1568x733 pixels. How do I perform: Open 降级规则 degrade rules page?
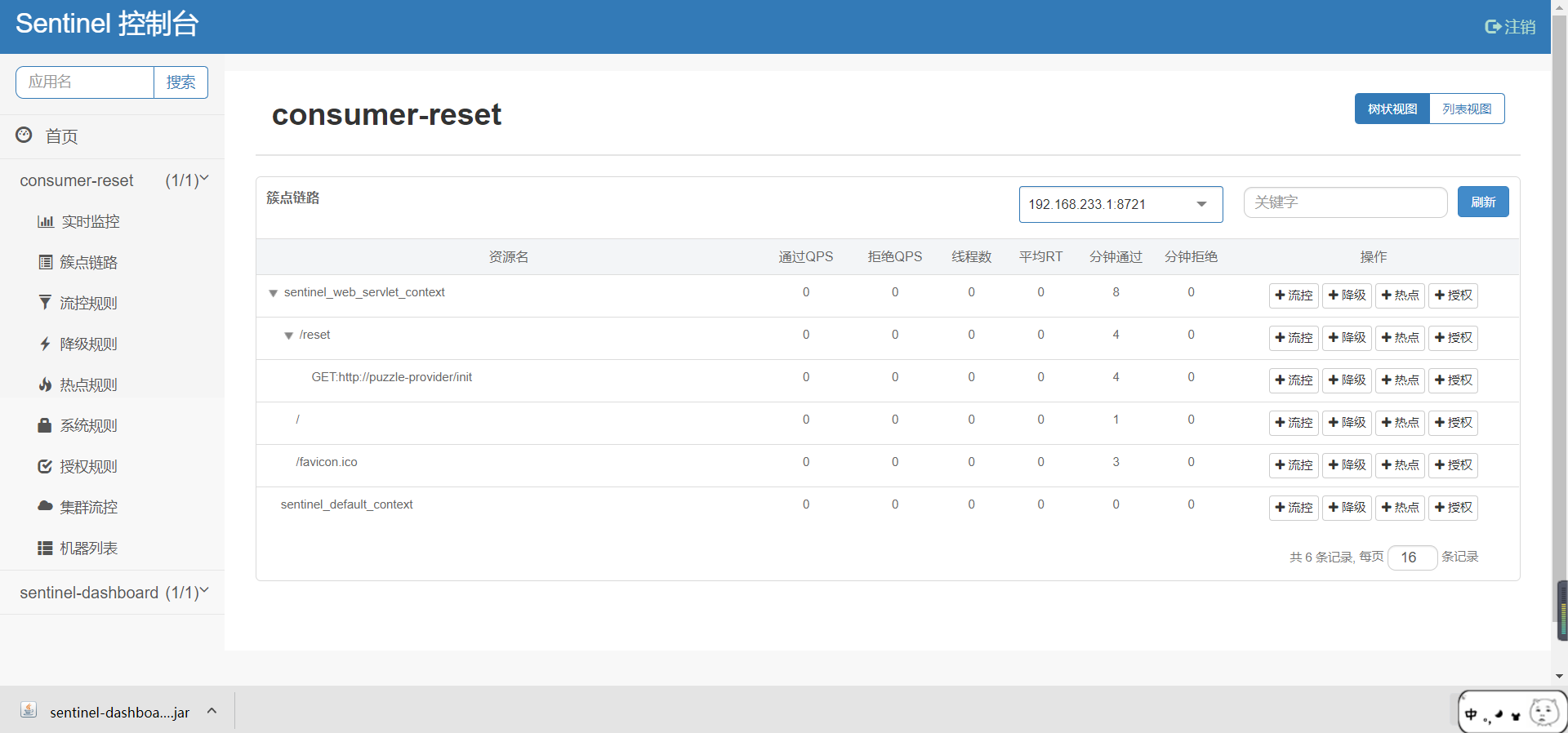coord(88,344)
